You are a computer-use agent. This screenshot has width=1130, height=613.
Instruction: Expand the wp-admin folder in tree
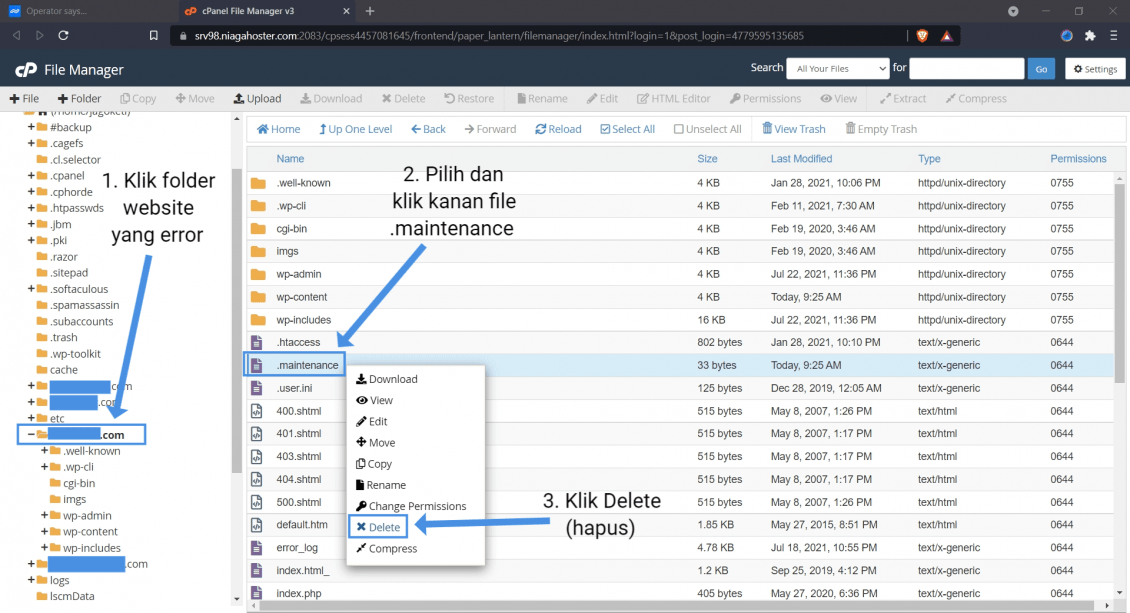coord(45,516)
